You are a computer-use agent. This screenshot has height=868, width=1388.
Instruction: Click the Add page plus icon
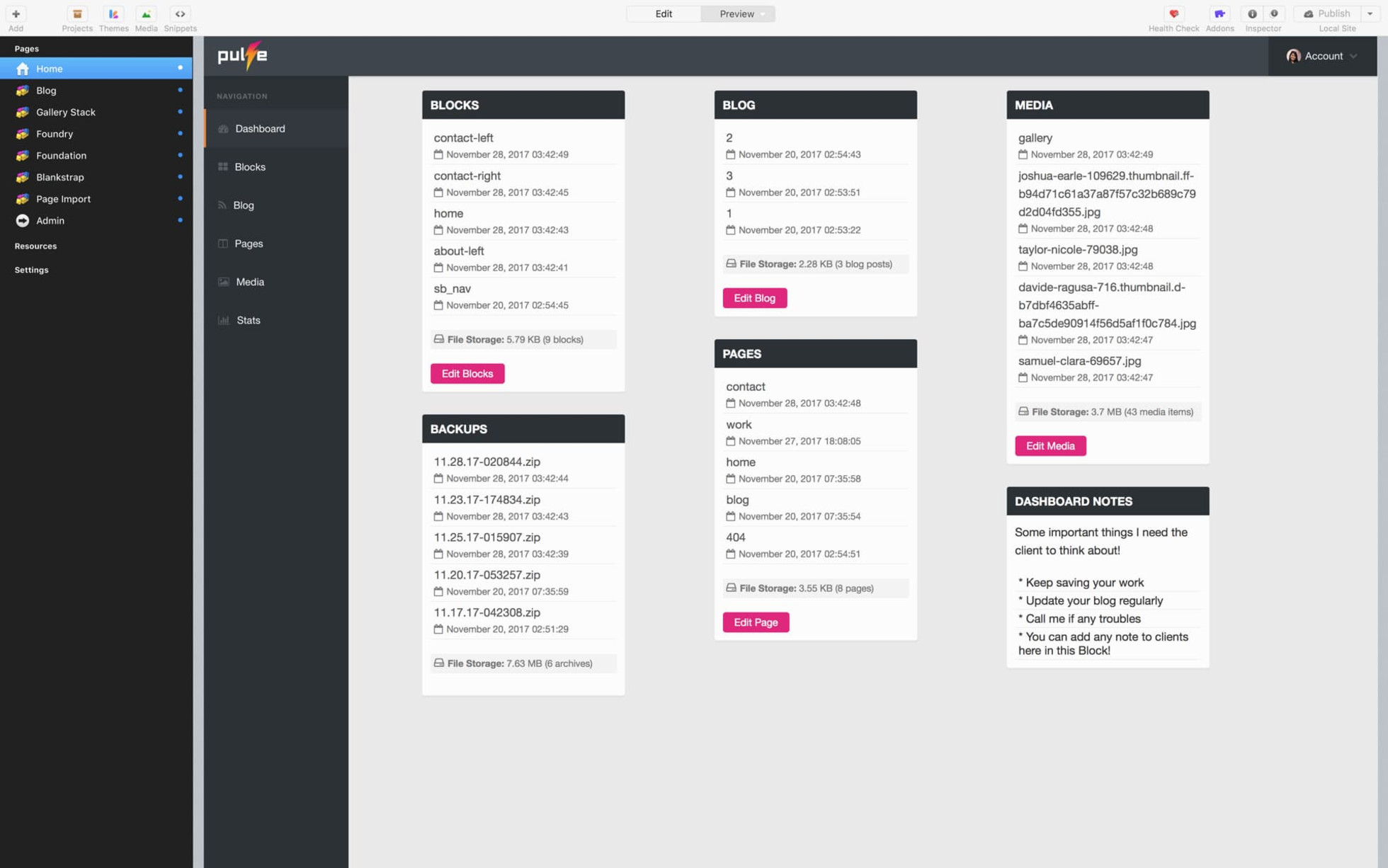(x=16, y=13)
